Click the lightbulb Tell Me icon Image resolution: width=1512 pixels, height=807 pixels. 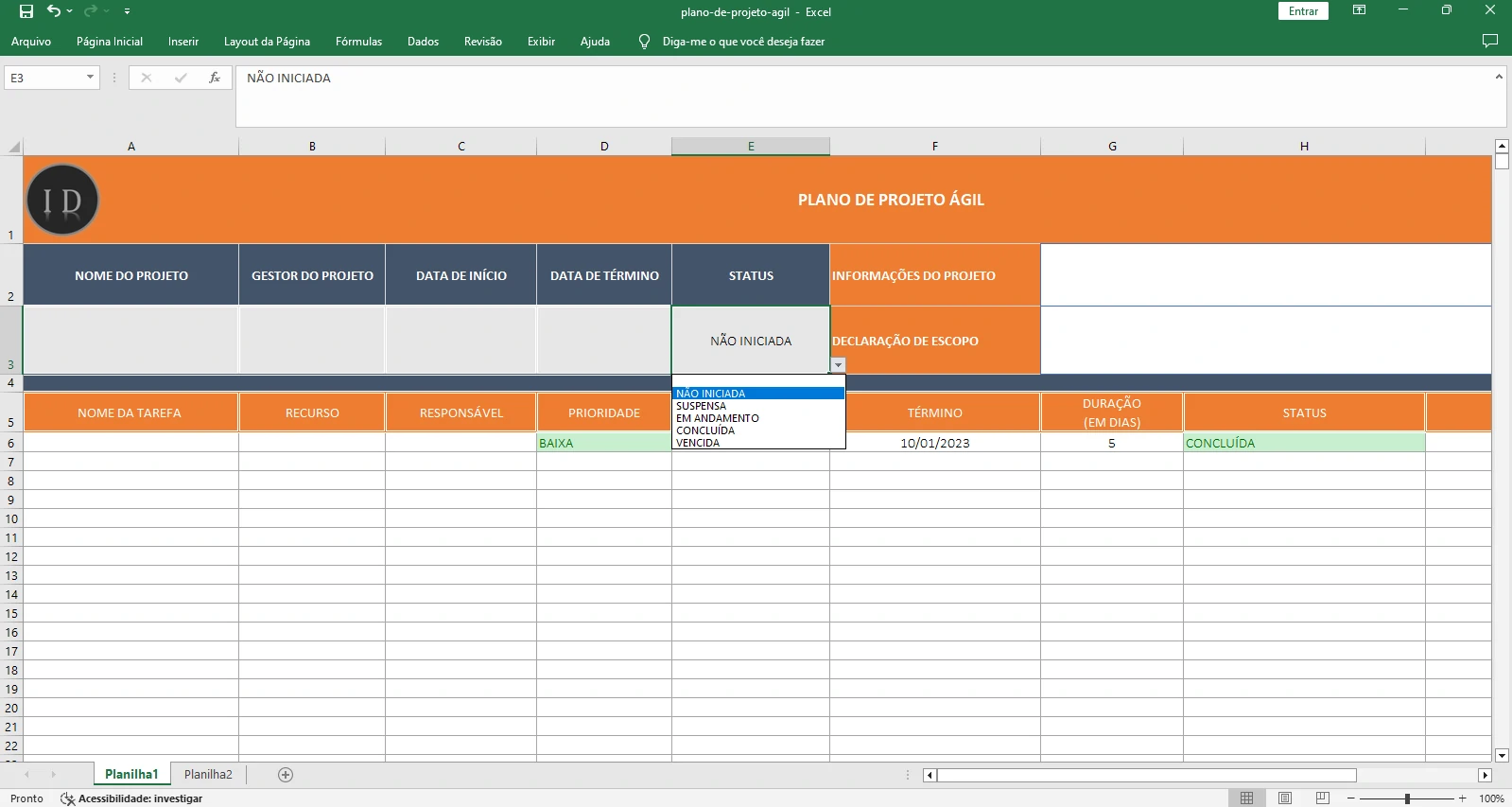644,42
